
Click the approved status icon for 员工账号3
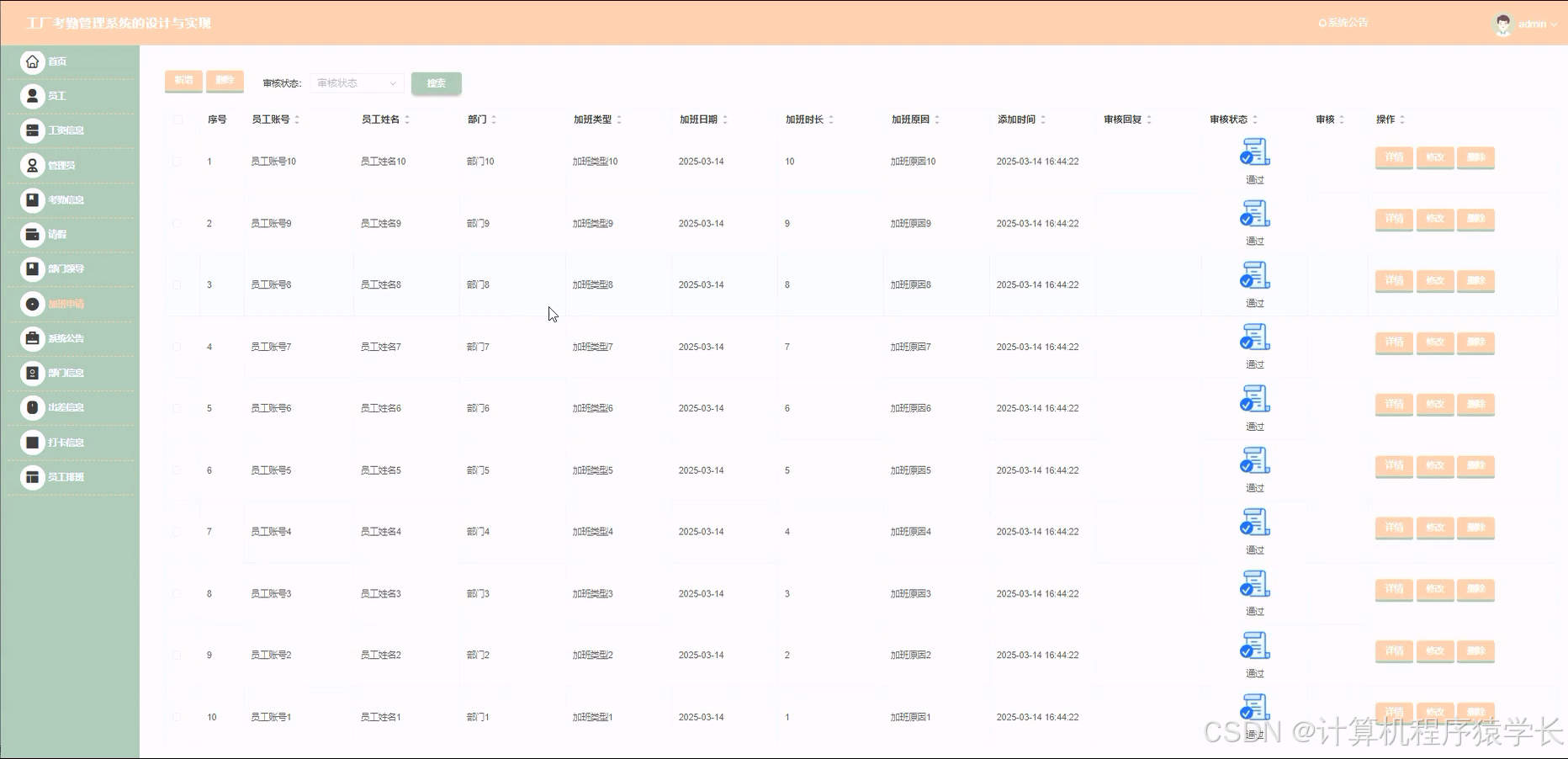click(1254, 584)
